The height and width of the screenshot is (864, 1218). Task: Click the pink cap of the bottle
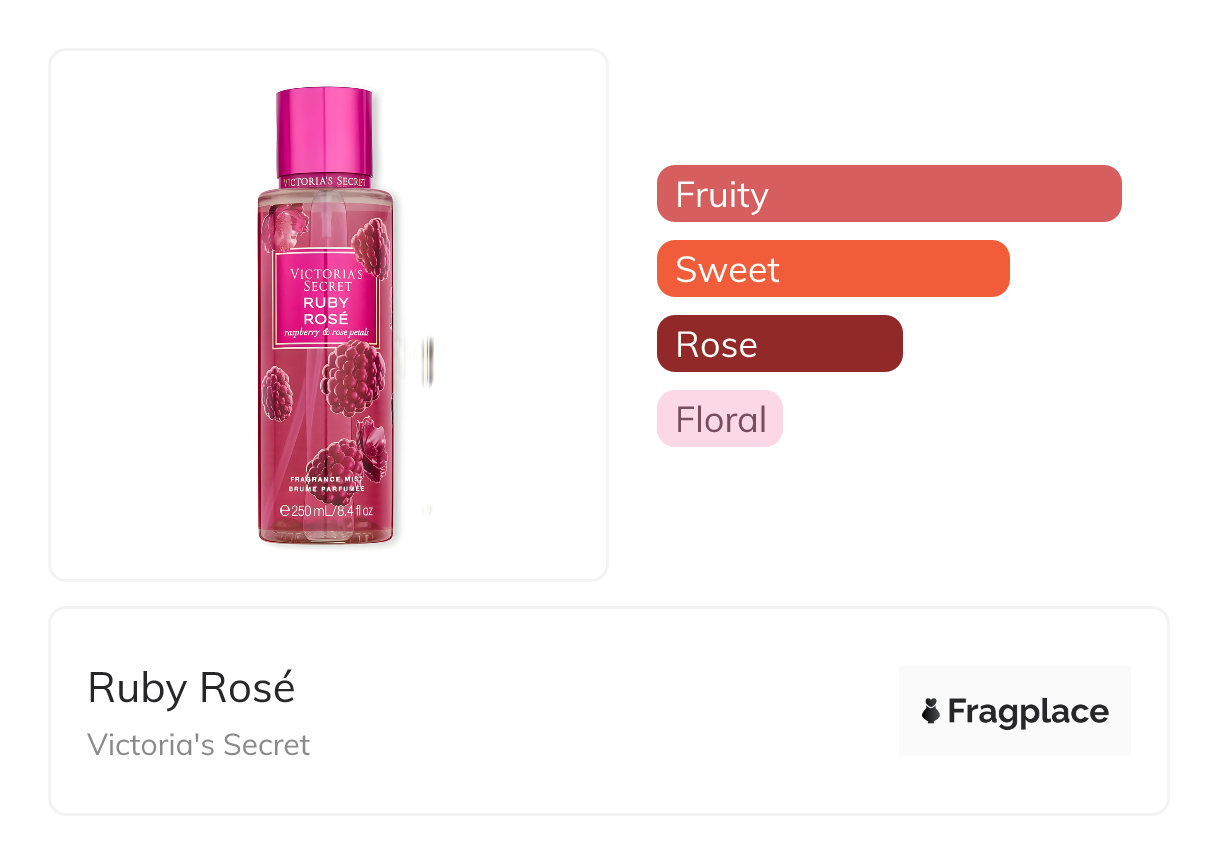[x=325, y=132]
